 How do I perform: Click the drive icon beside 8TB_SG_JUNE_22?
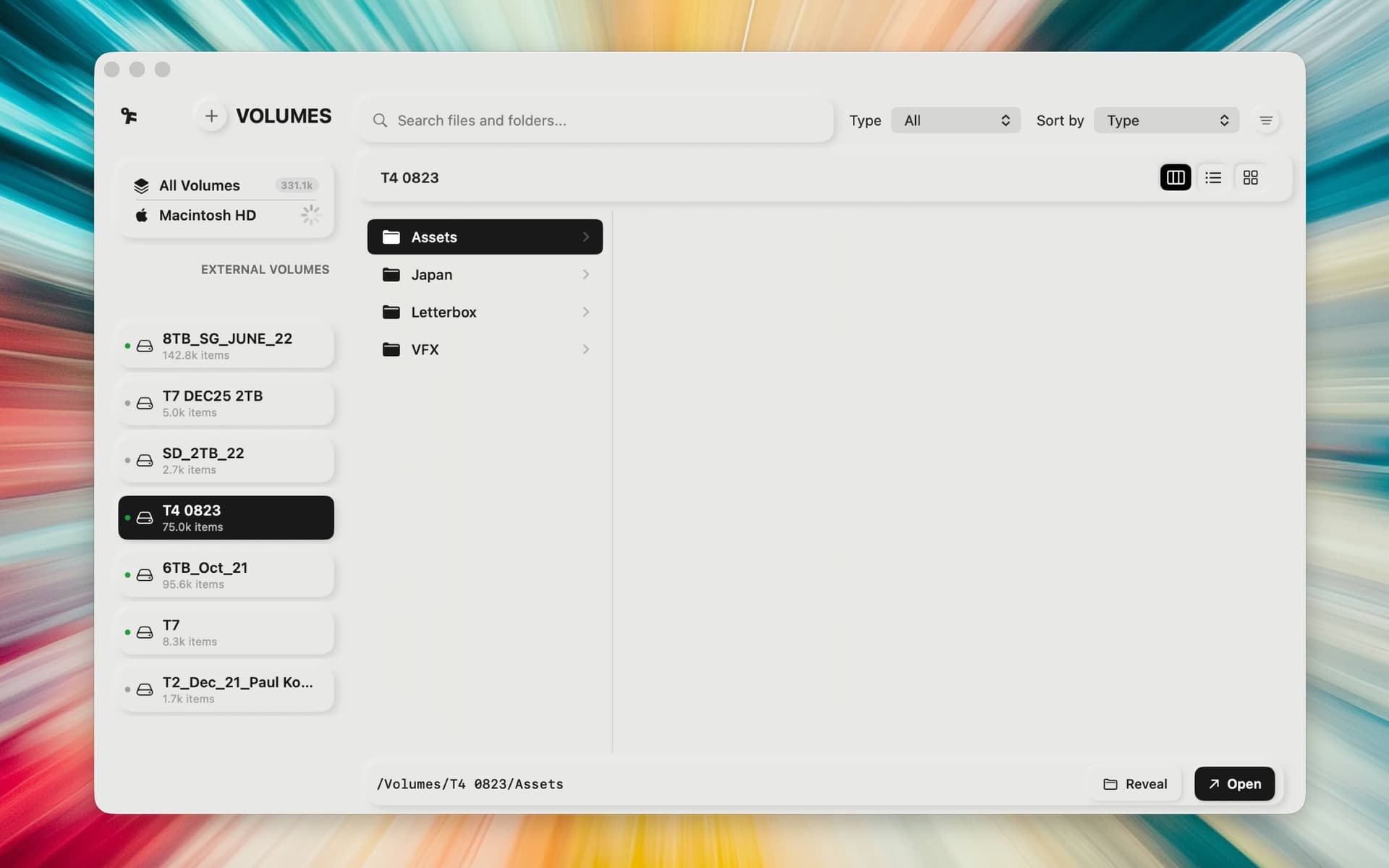coord(145,346)
